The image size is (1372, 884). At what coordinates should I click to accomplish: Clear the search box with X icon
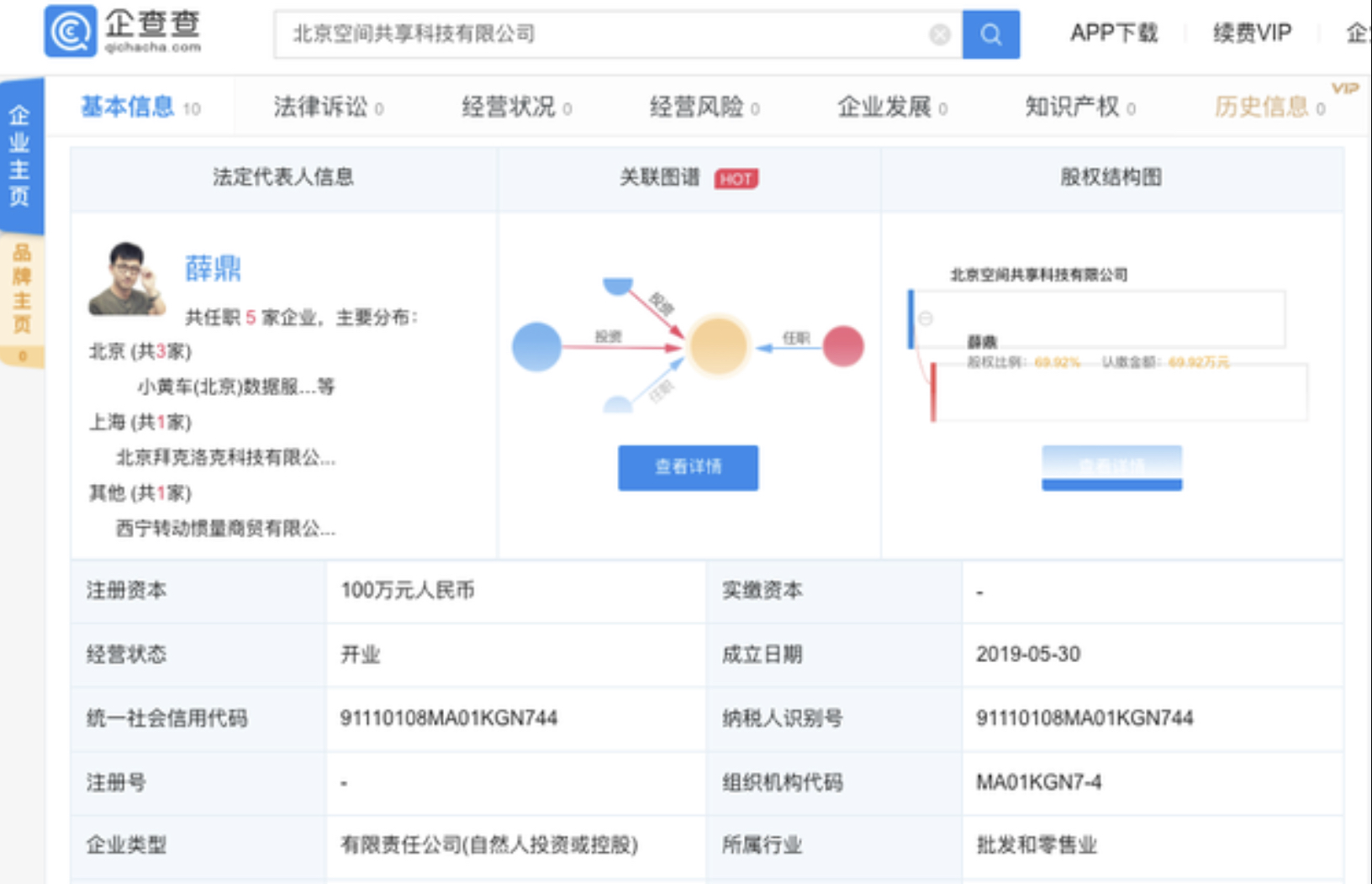(x=939, y=34)
